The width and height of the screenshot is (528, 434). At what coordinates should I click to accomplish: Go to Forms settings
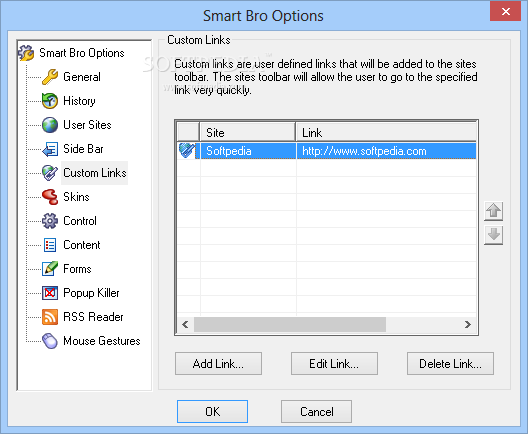point(77,269)
